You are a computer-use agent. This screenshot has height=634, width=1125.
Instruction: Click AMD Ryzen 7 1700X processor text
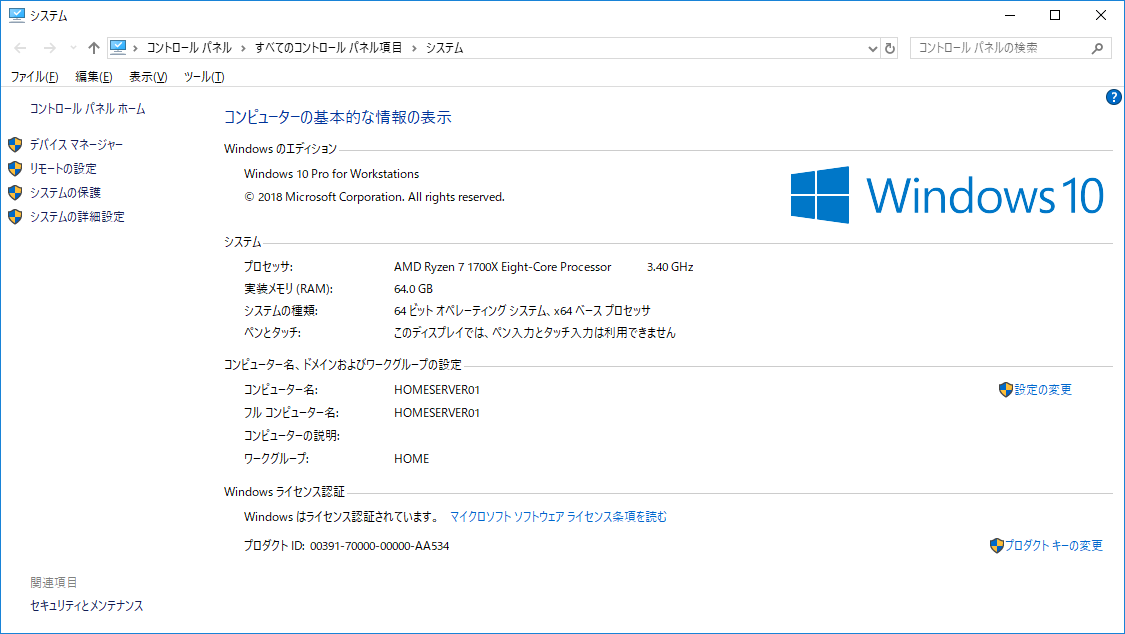coord(502,267)
